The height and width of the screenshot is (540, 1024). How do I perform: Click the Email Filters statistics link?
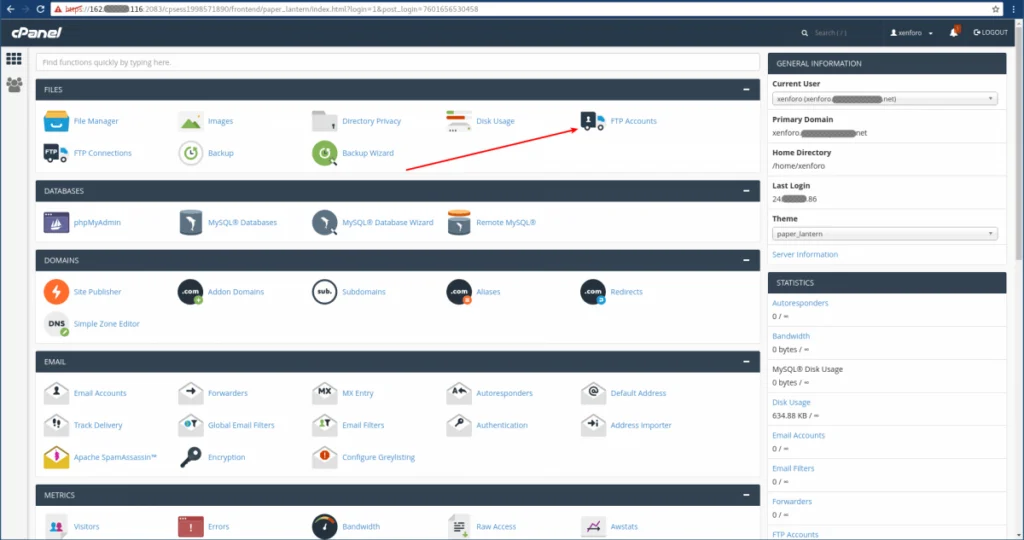793,468
